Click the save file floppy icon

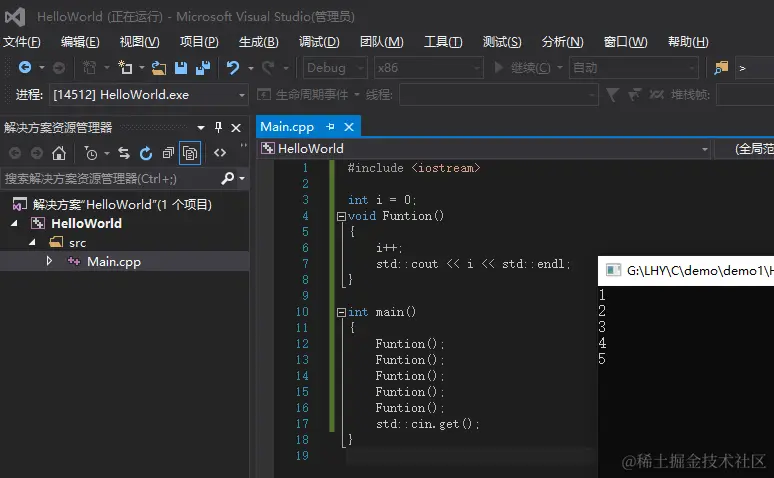(x=181, y=68)
